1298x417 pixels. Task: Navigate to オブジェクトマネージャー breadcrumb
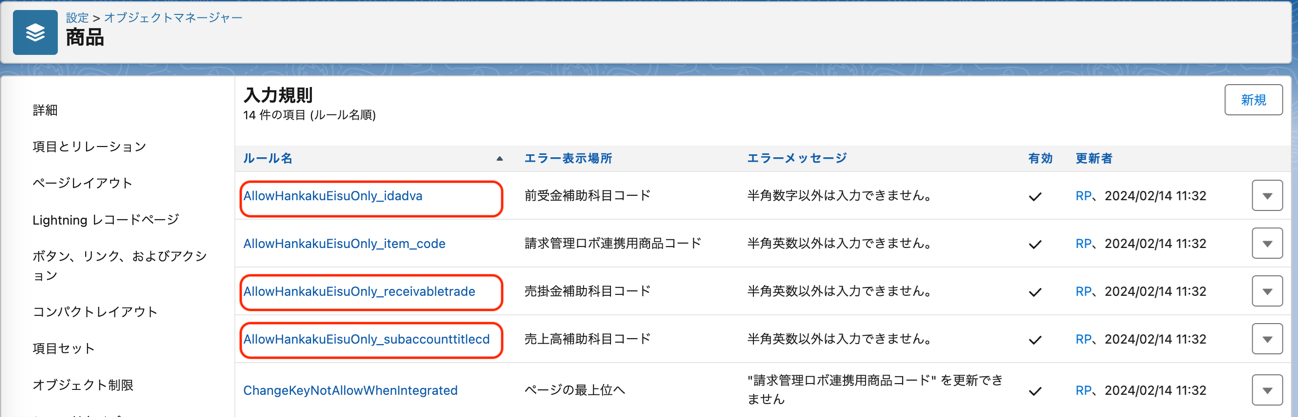(x=173, y=18)
